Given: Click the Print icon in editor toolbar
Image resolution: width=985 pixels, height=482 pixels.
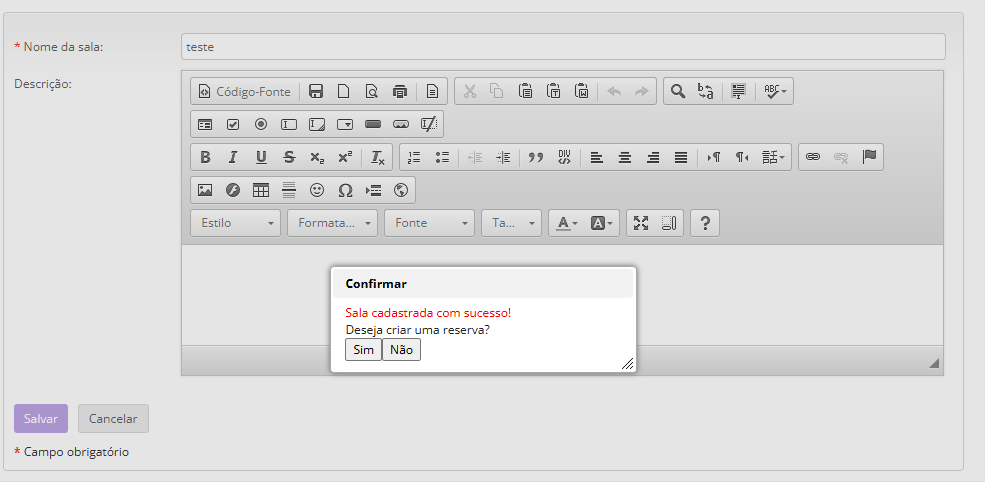Looking at the screenshot, I should 400,91.
